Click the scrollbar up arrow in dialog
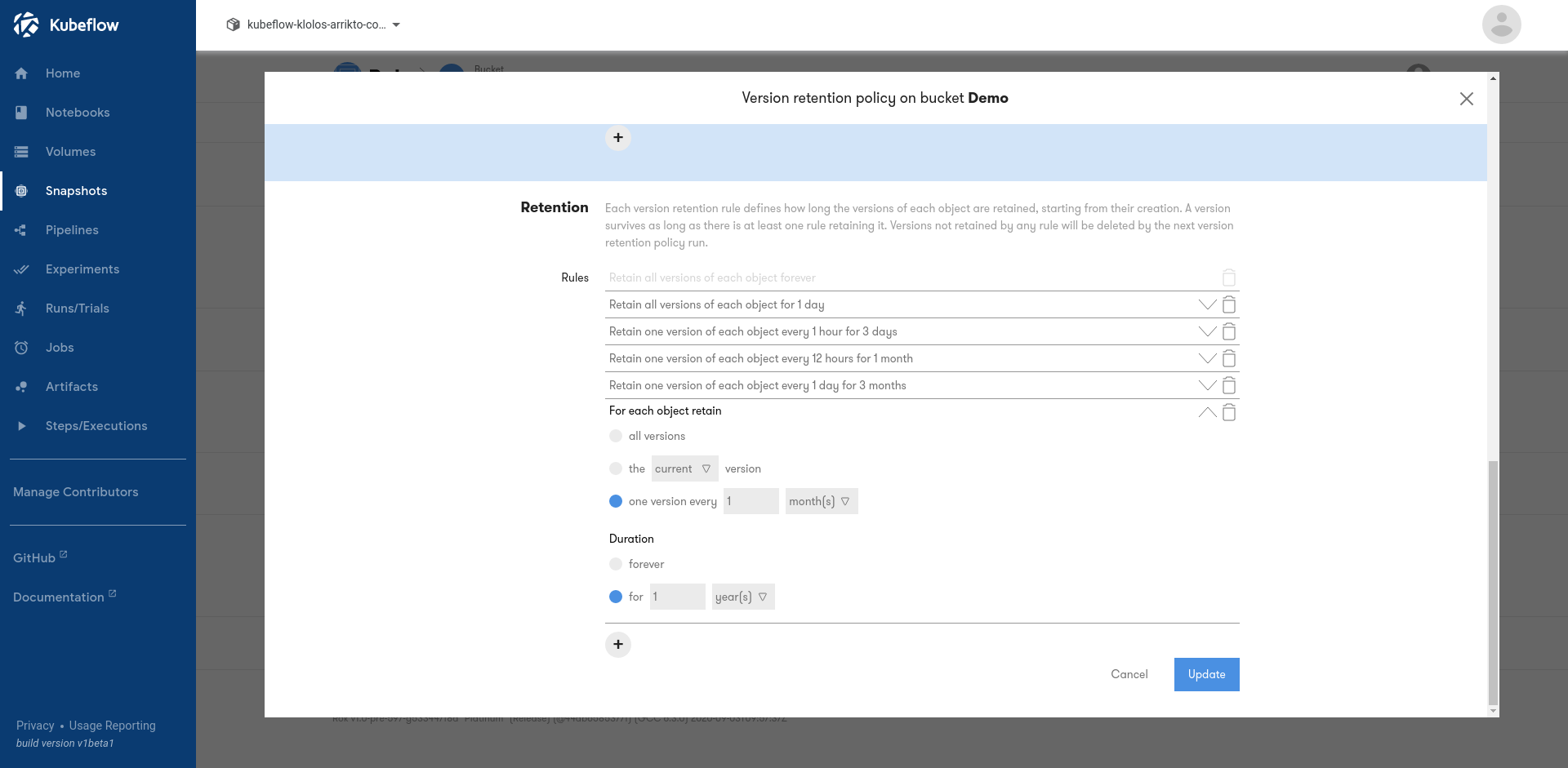The width and height of the screenshot is (1568, 768). click(x=1494, y=78)
